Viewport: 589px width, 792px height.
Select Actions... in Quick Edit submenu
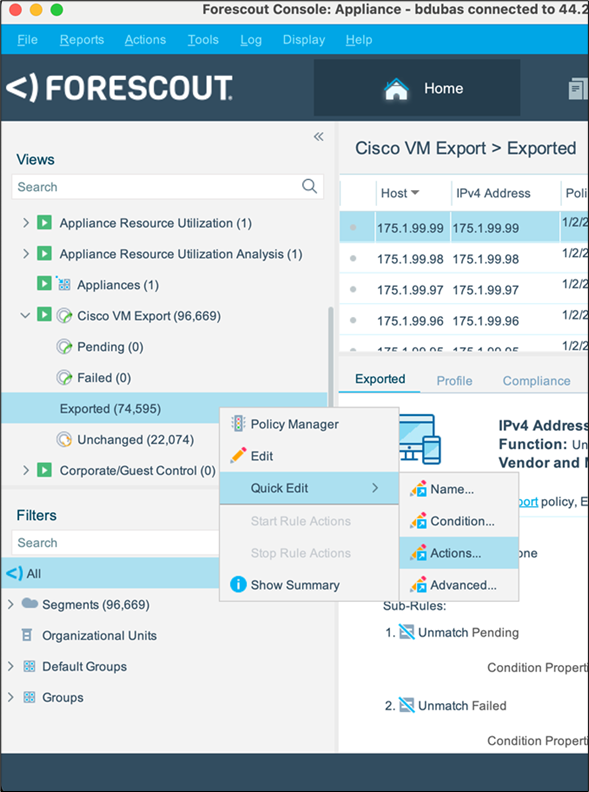pos(459,553)
